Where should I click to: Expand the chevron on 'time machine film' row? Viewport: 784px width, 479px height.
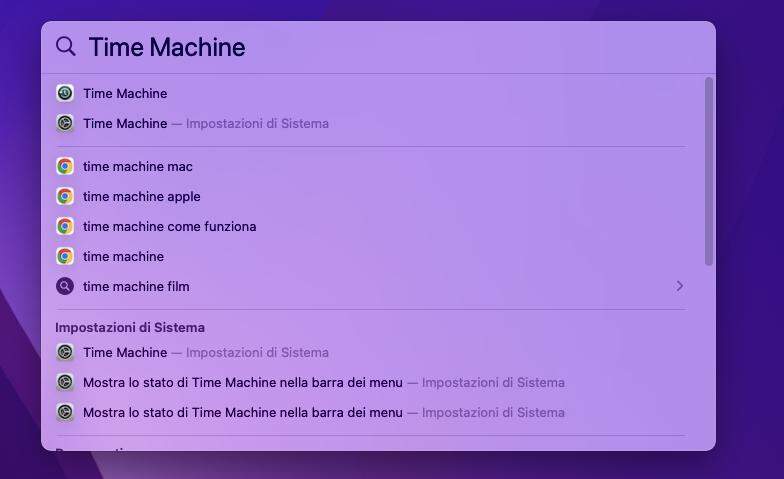680,286
